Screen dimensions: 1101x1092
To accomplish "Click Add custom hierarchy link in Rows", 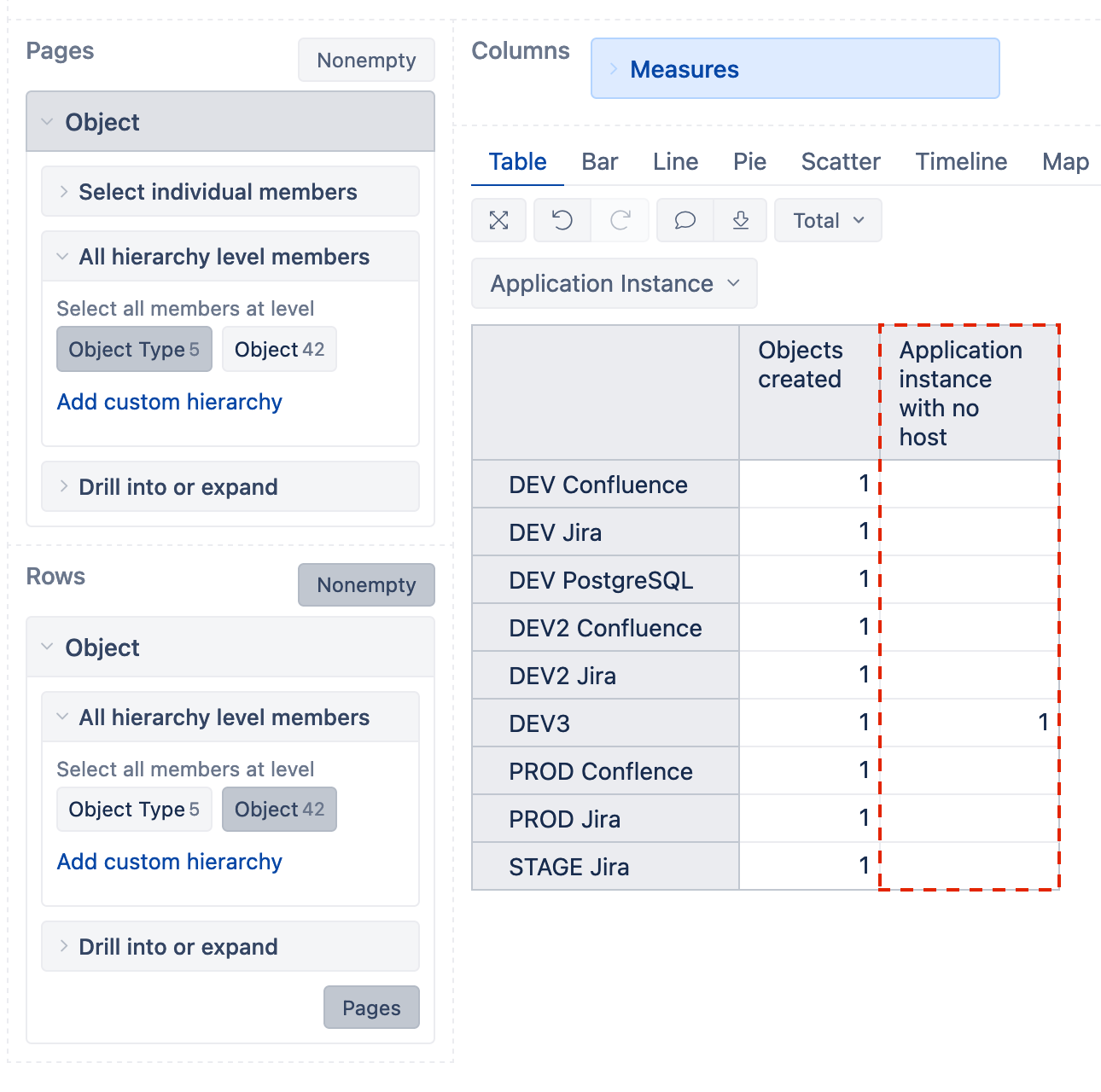I will click(x=169, y=862).
